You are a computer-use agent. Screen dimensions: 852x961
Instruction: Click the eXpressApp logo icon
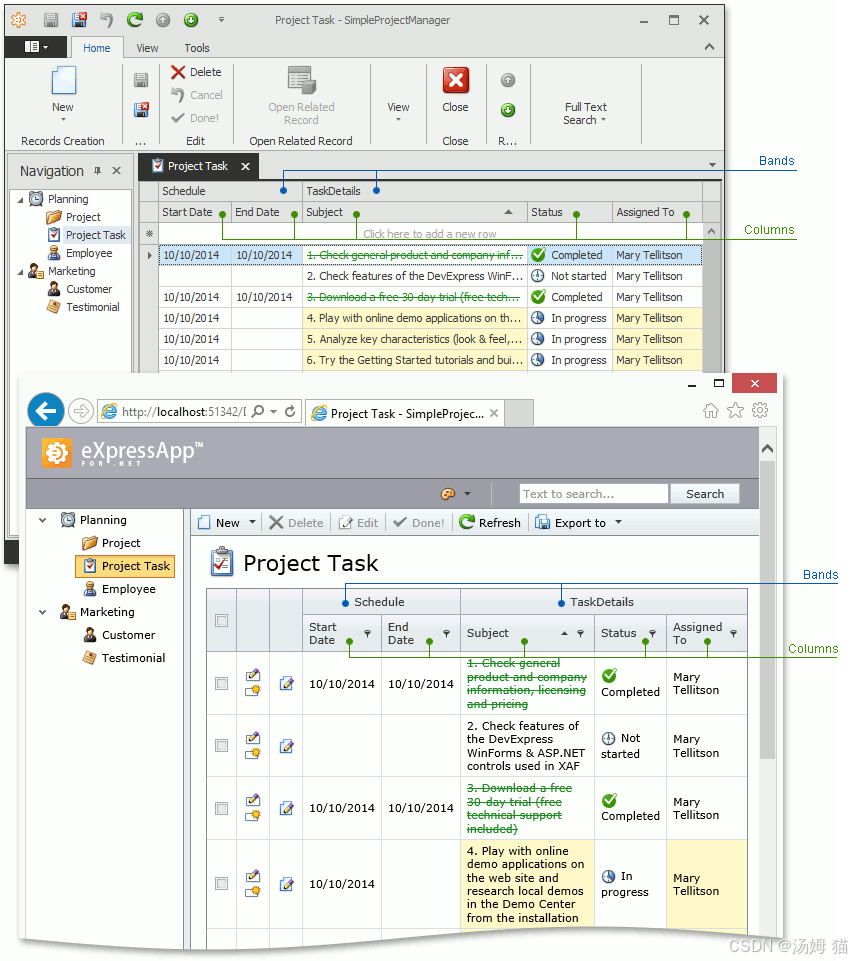point(57,453)
